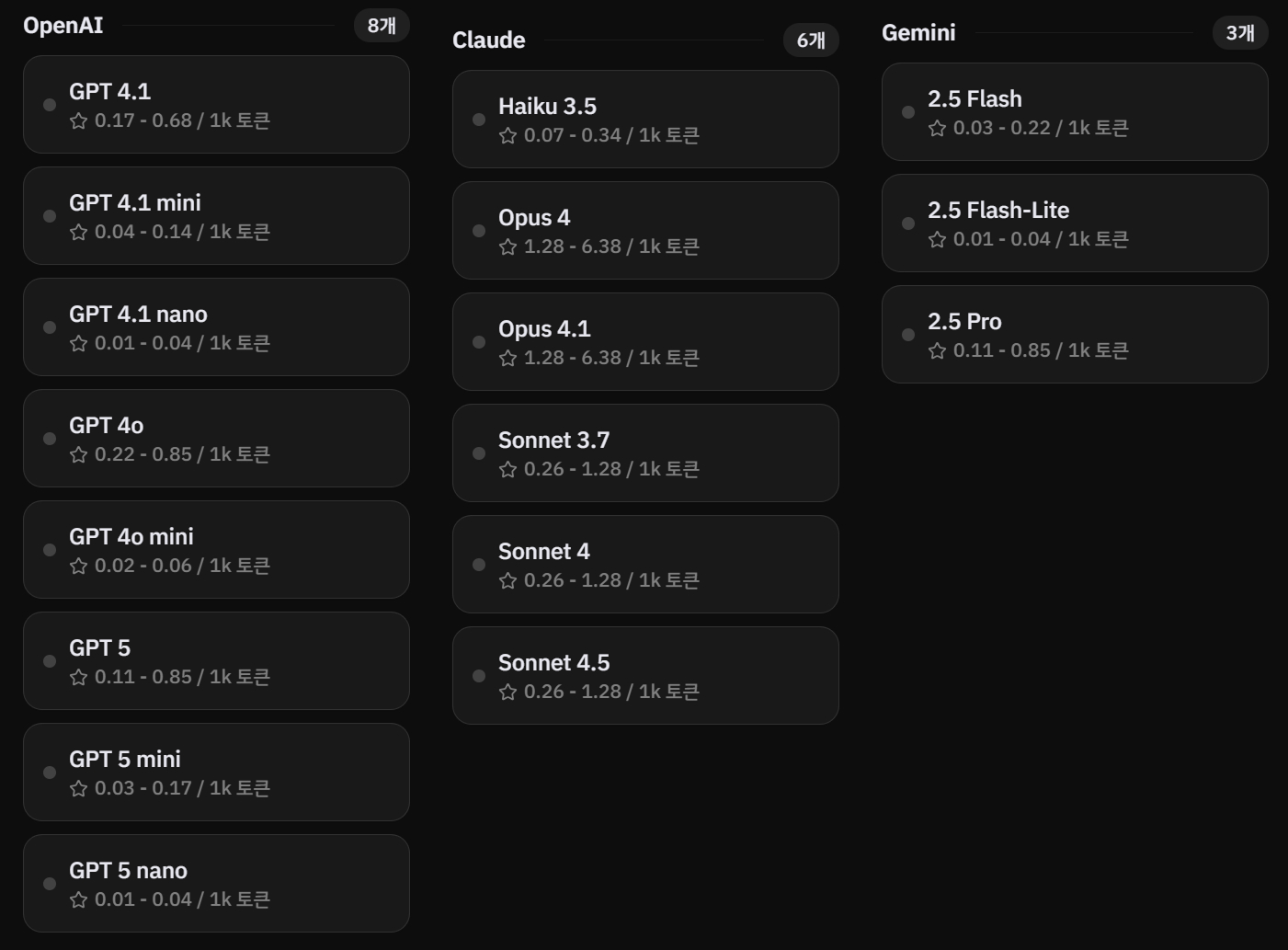
Task: Click the Gemini group heading
Action: 918,33
